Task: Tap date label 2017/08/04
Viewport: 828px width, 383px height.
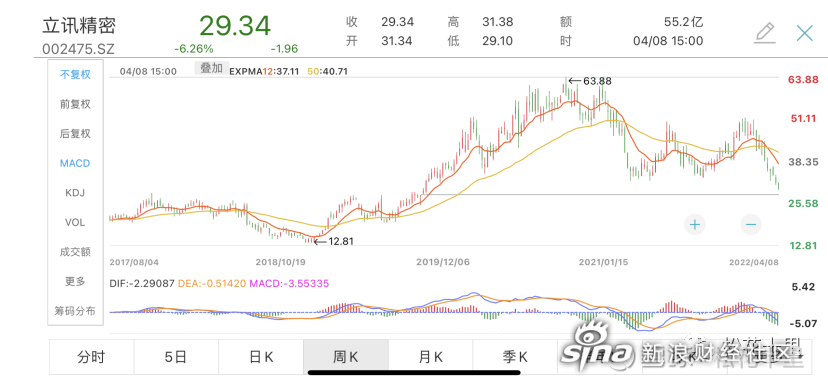Action: (134, 261)
